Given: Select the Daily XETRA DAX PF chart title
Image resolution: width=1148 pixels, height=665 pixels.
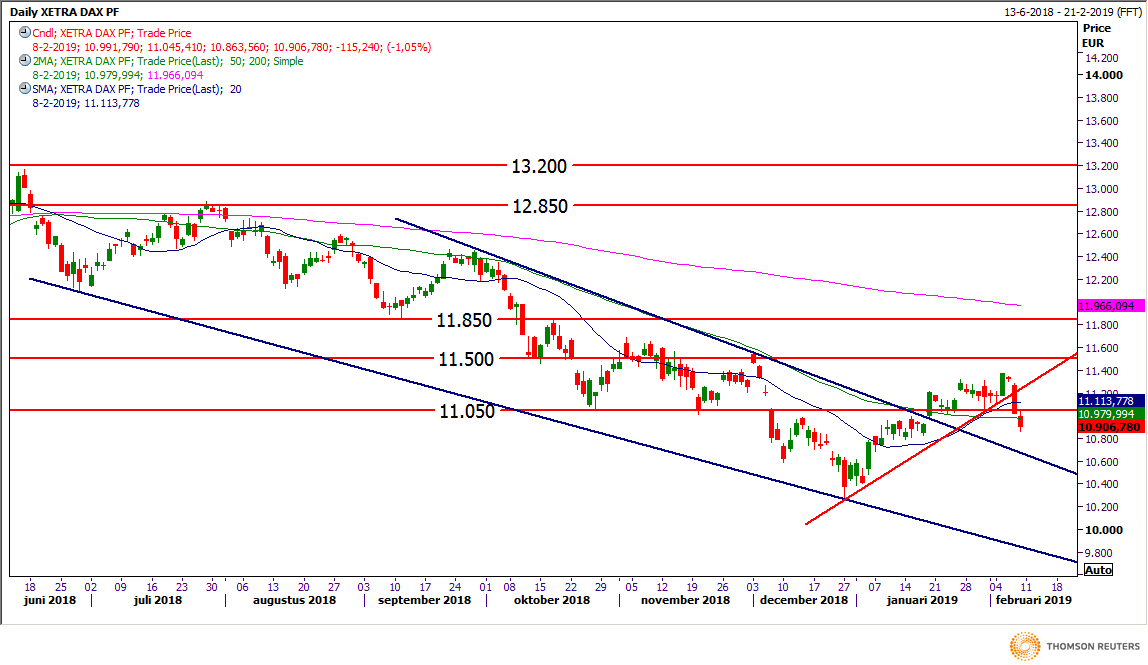Looking at the screenshot, I should pos(64,12).
